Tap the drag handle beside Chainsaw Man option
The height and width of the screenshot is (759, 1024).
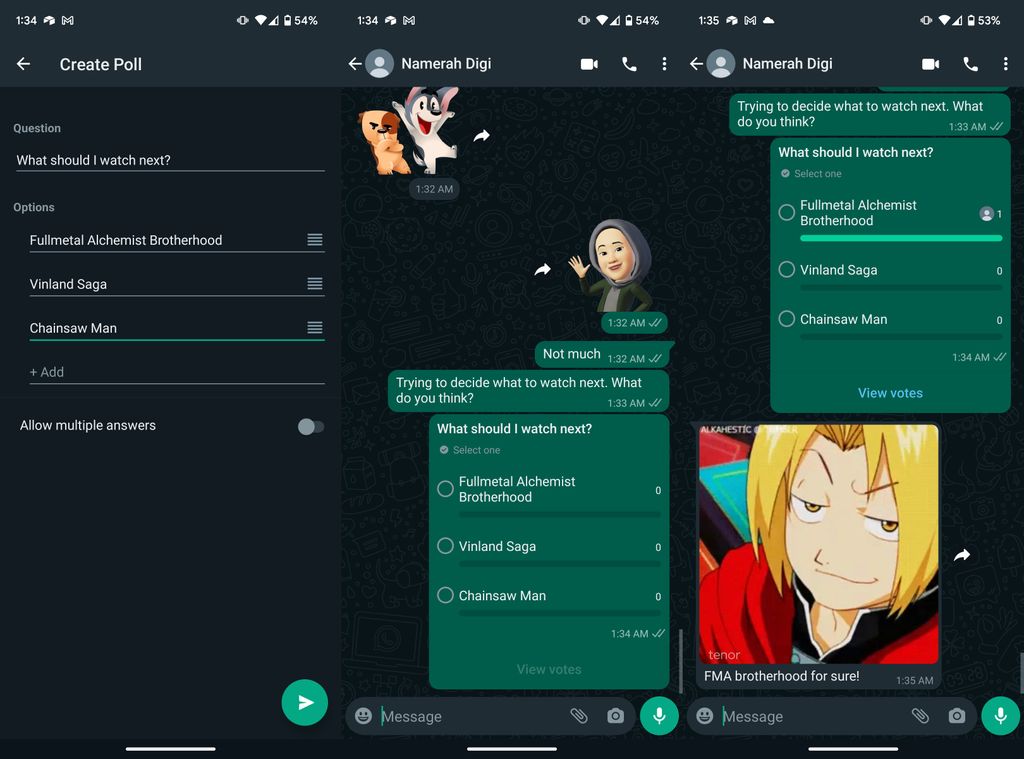pyautogui.click(x=316, y=327)
